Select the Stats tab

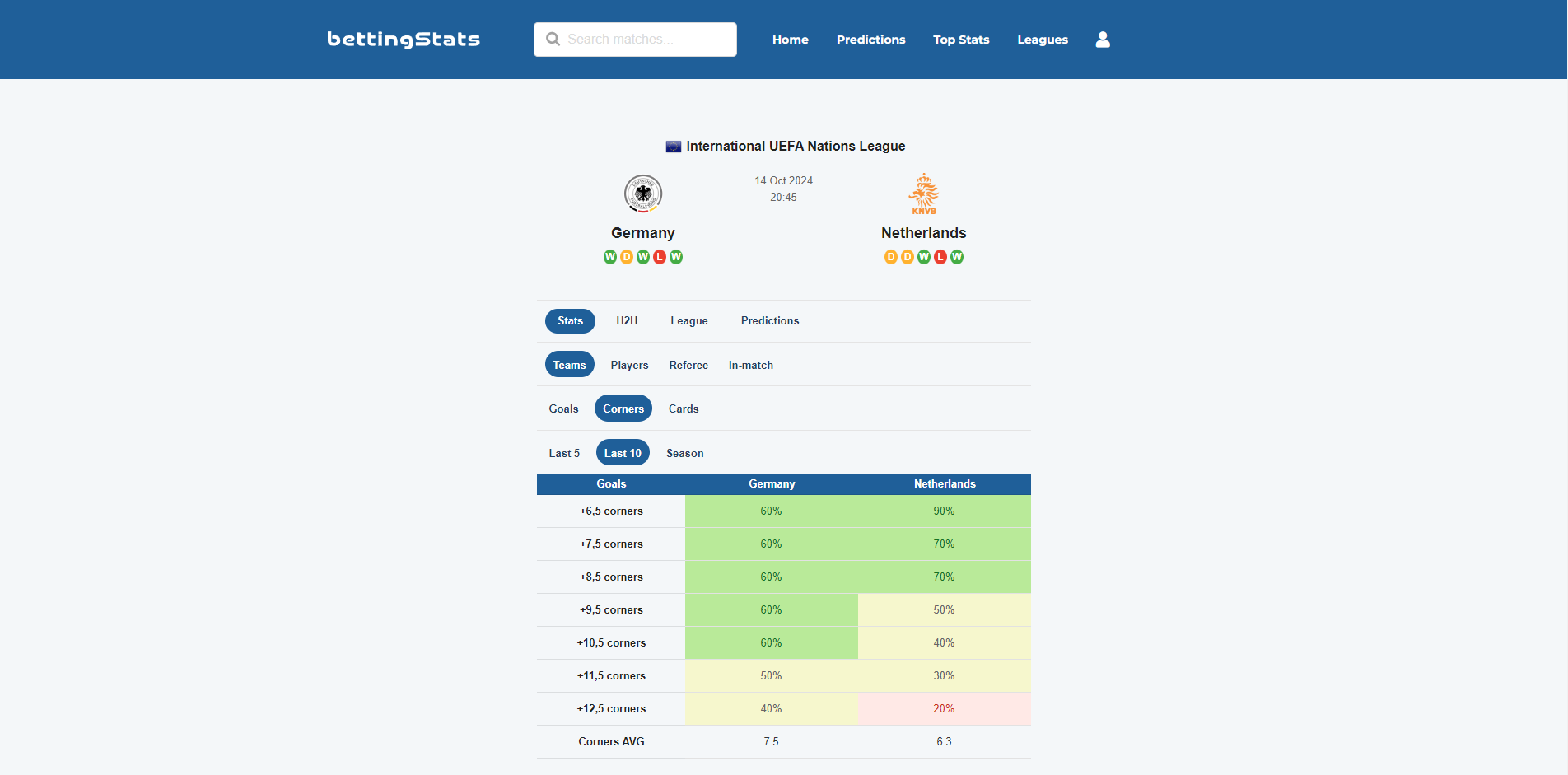pos(570,321)
